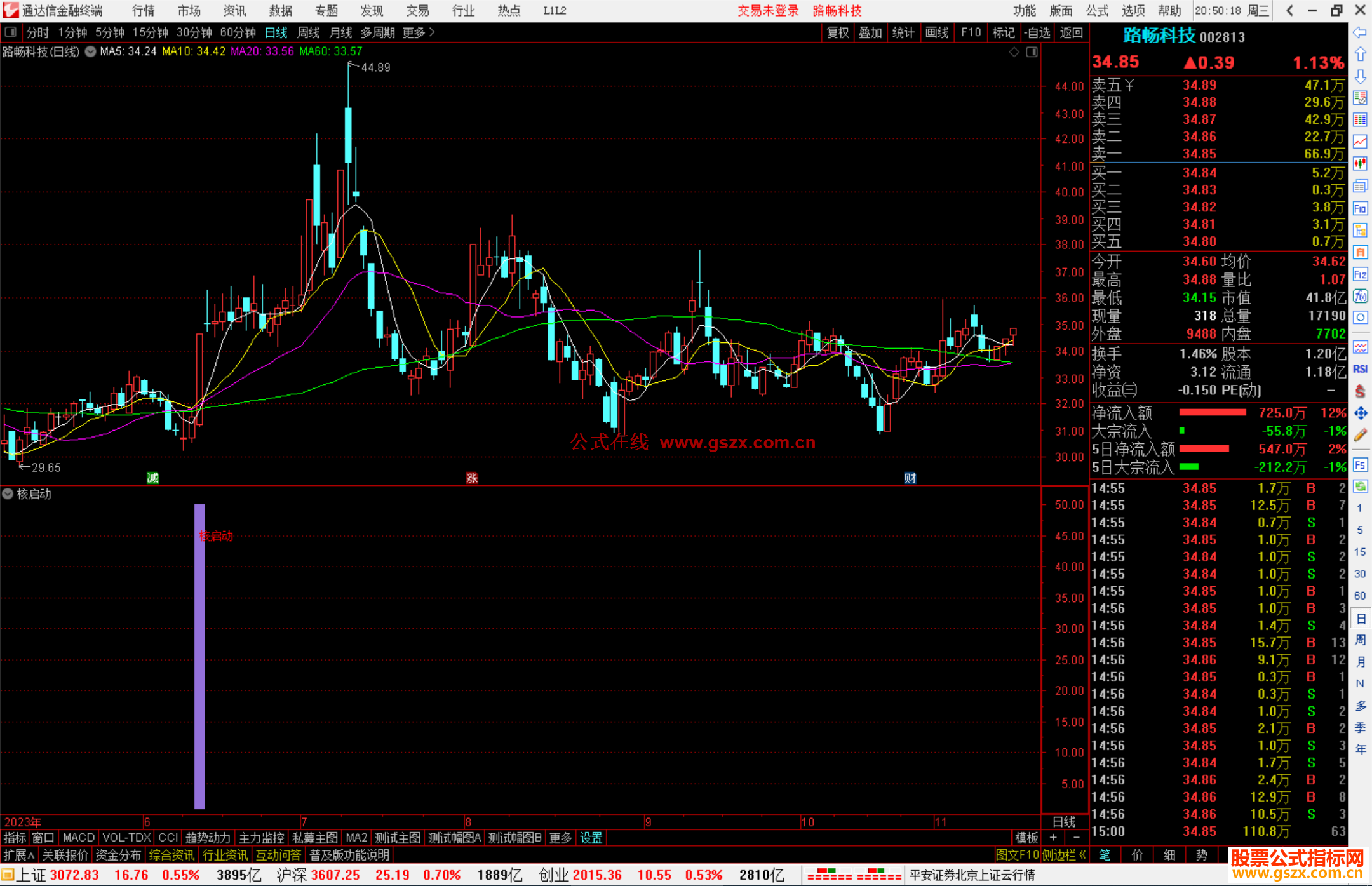Collapse the 侧边栏 sidebar
Screen dimensions: 1372x886
[1065, 855]
